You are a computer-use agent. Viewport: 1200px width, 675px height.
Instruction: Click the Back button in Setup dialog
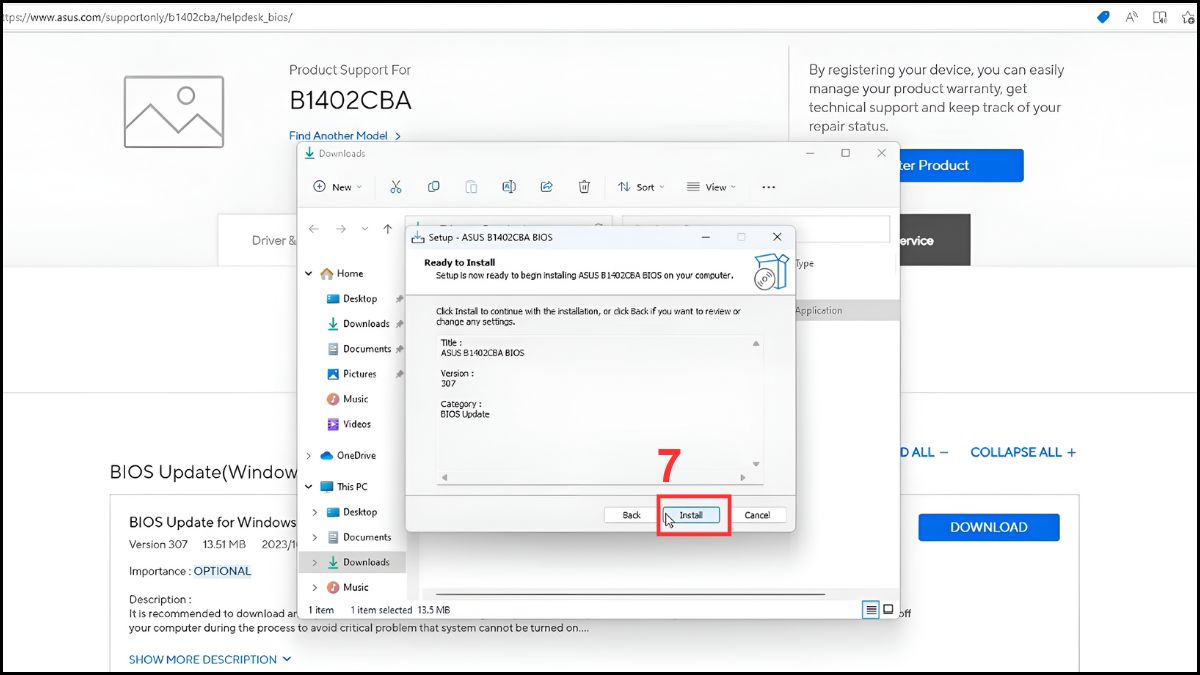pos(632,515)
